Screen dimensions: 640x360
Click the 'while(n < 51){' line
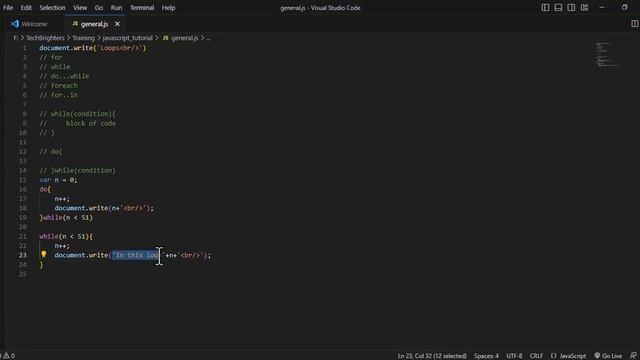[66, 236]
